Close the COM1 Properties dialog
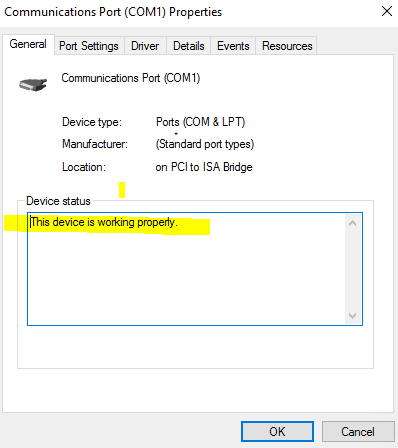This screenshot has height=448, width=398. click(387, 11)
